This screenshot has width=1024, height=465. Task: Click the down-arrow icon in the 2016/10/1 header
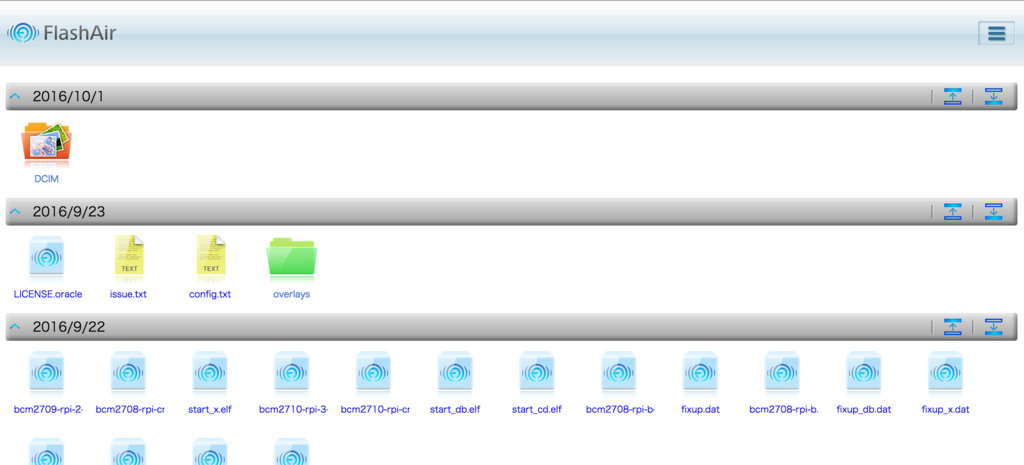coord(993,97)
